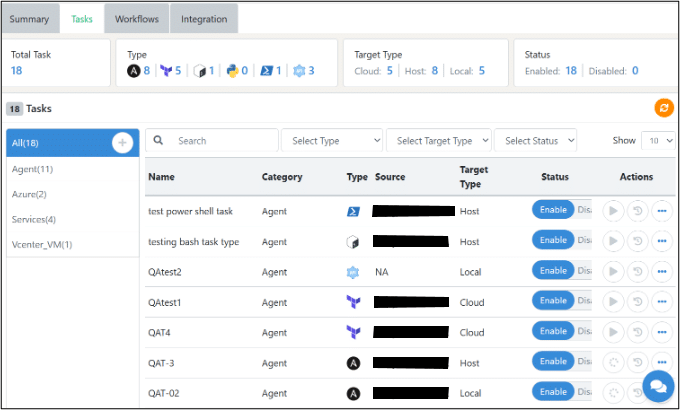680x410 pixels.
Task: Click the Bash type icon in summary
Action: [199, 71]
